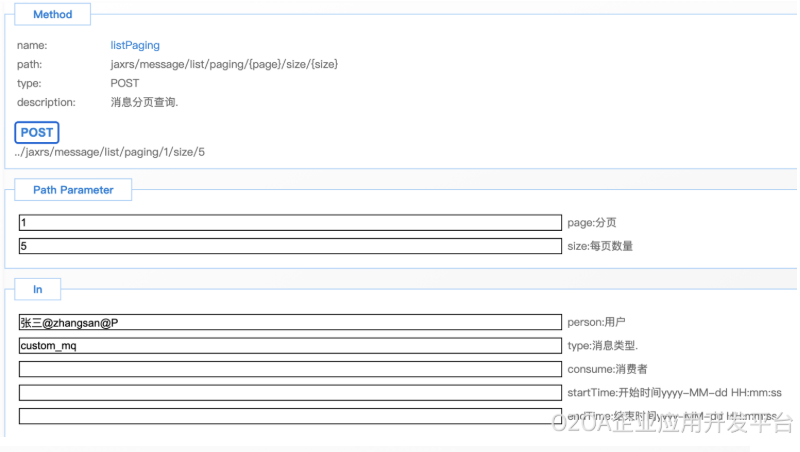The width and height of the screenshot is (800, 452).
Task: Click the type:消息类型 field label
Action: pos(603,345)
